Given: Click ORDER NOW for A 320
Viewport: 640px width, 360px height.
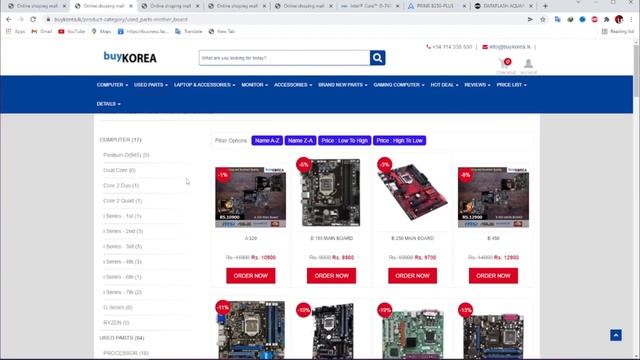Looking at the screenshot, I should point(251,276).
